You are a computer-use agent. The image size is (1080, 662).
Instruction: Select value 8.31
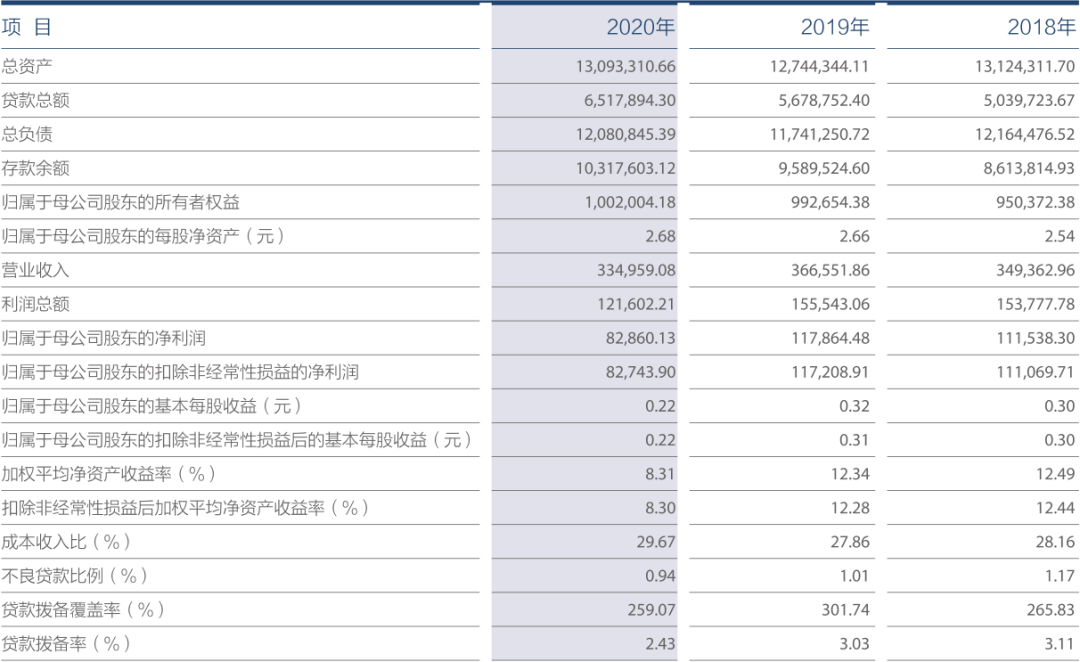(660, 474)
